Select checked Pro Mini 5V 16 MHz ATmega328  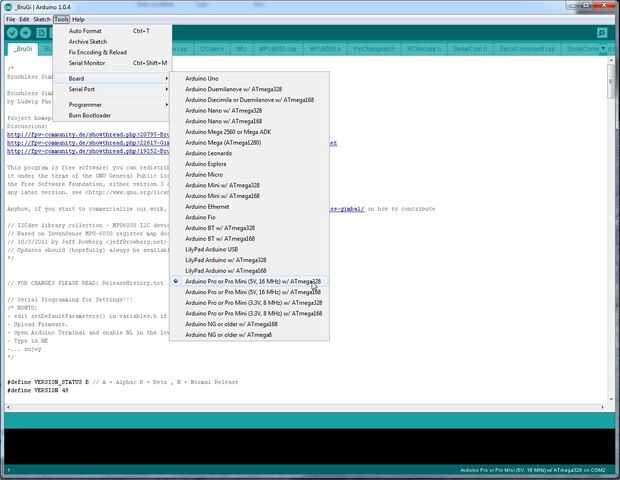click(249, 282)
